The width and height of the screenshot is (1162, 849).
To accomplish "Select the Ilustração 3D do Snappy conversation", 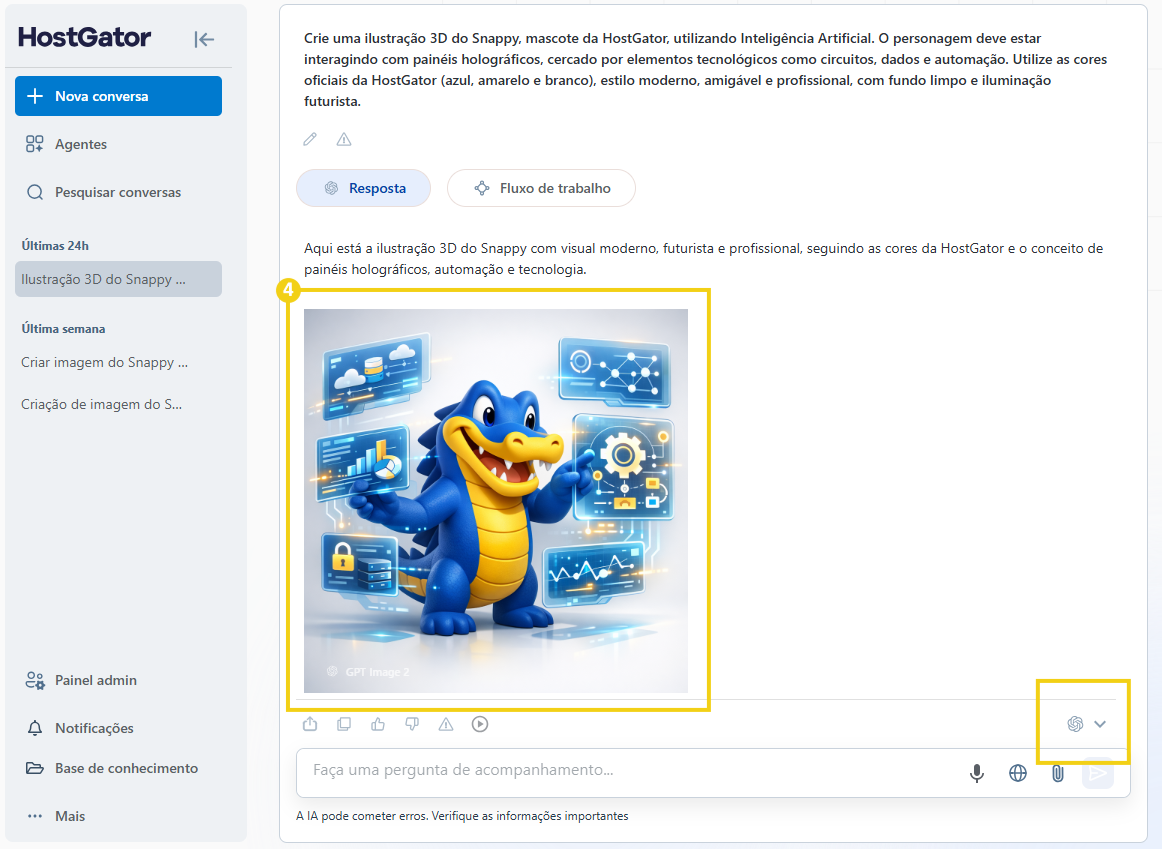I will click(x=118, y=279).
